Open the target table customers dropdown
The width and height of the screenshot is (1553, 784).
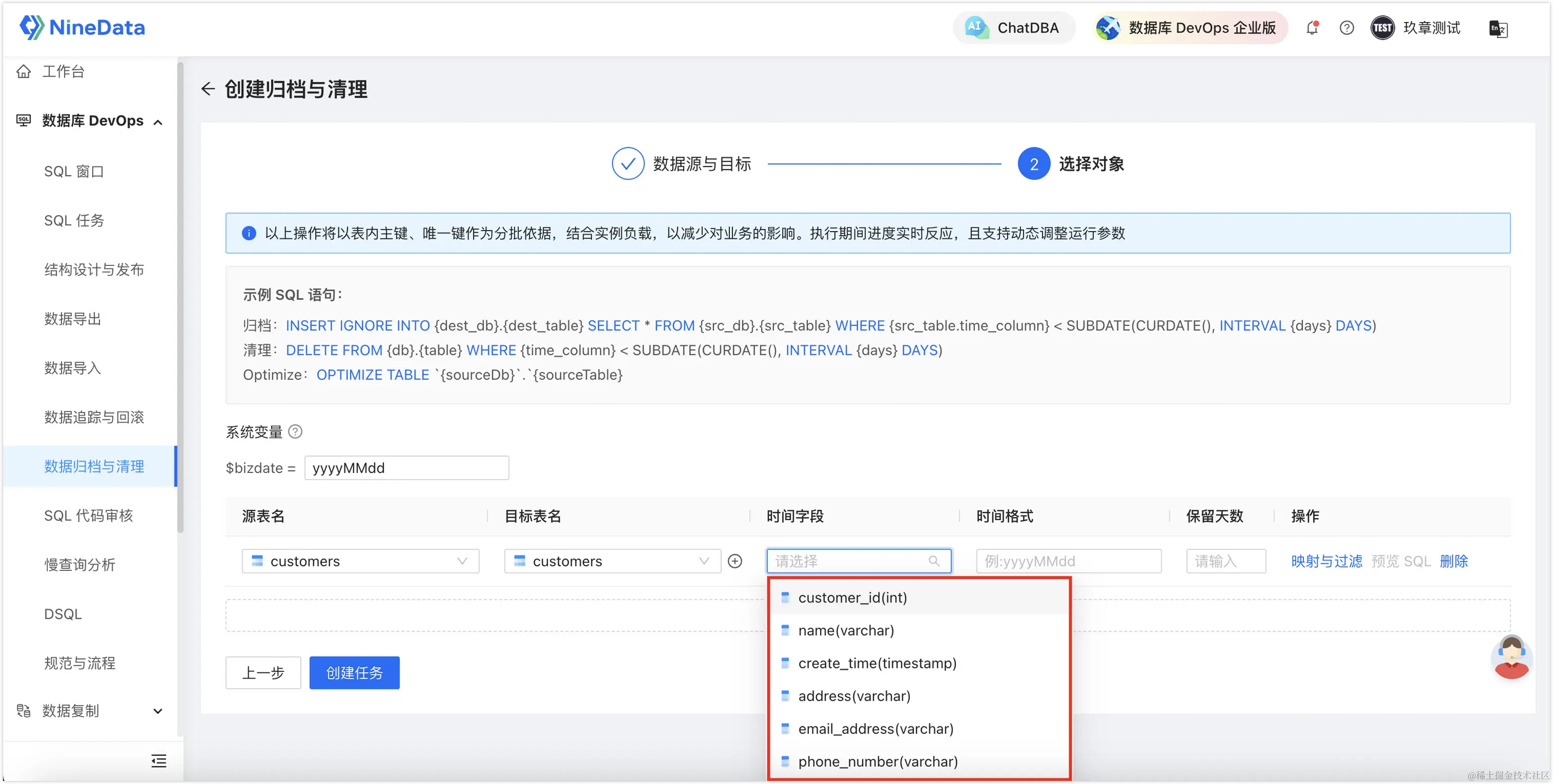612,561
